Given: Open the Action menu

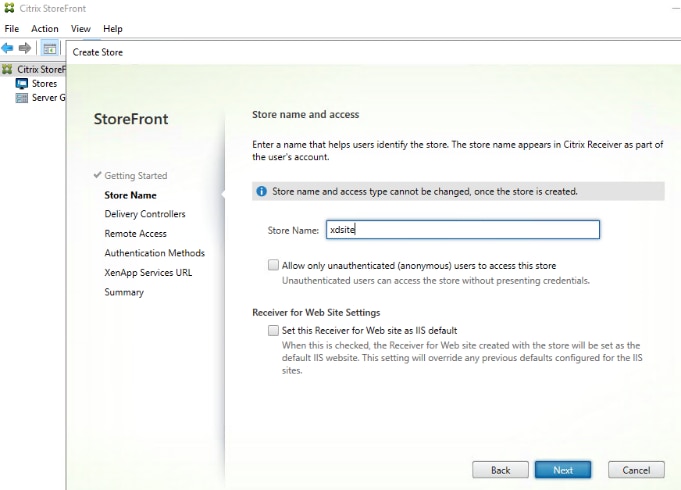Looking at the screenshot, I should (45, 29).
